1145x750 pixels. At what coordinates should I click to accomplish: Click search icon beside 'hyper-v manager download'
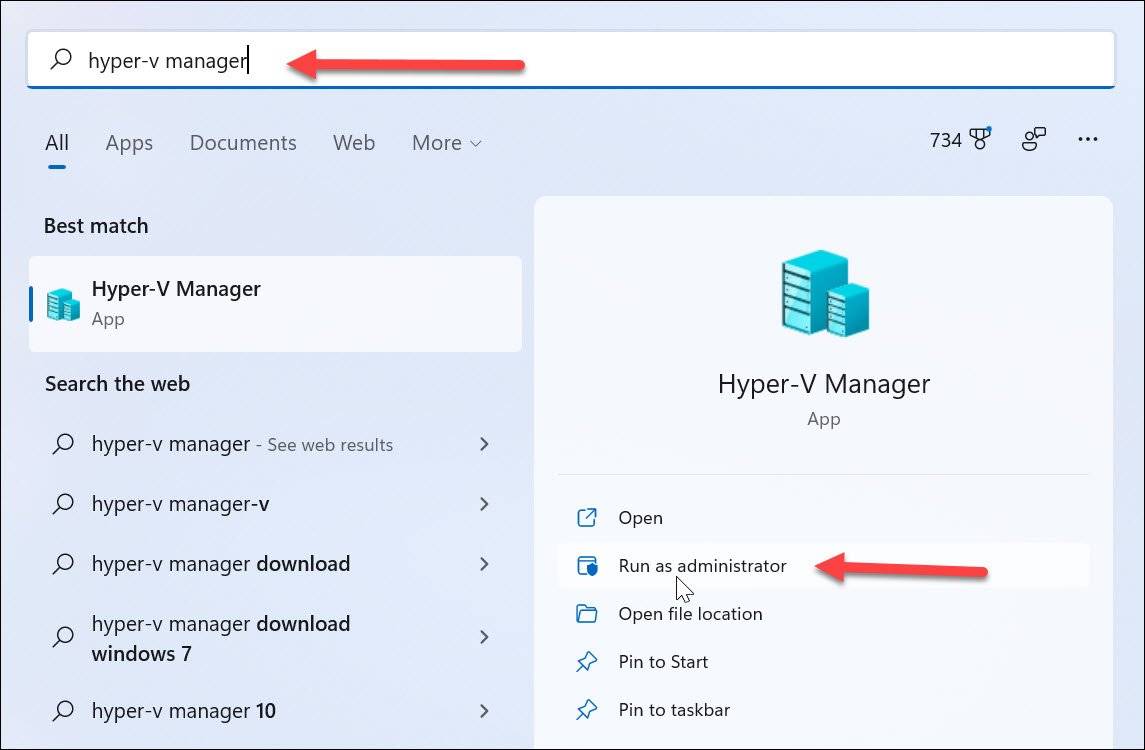[63, 564]
